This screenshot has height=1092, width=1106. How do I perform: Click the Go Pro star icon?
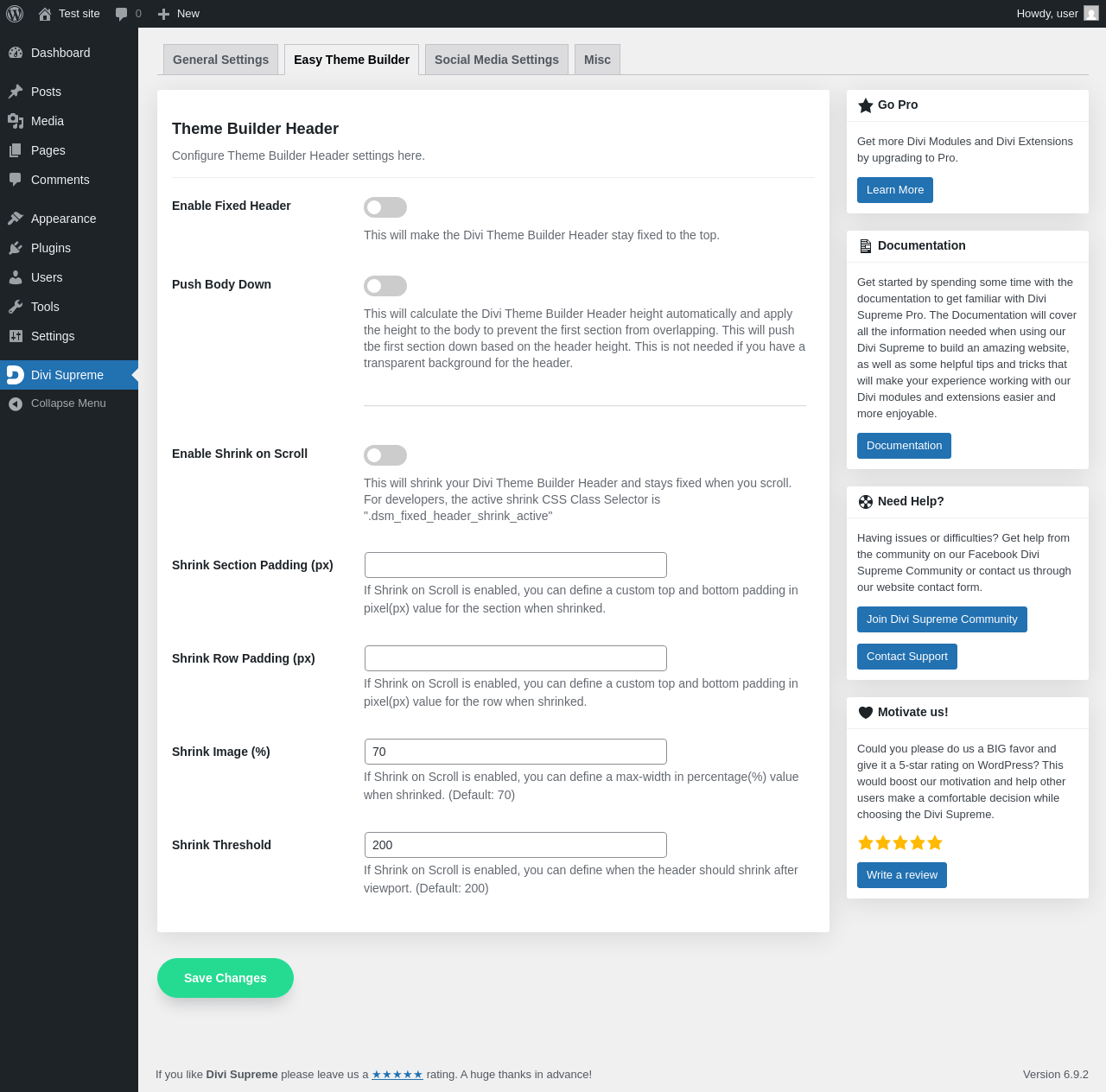coord(866,105)
